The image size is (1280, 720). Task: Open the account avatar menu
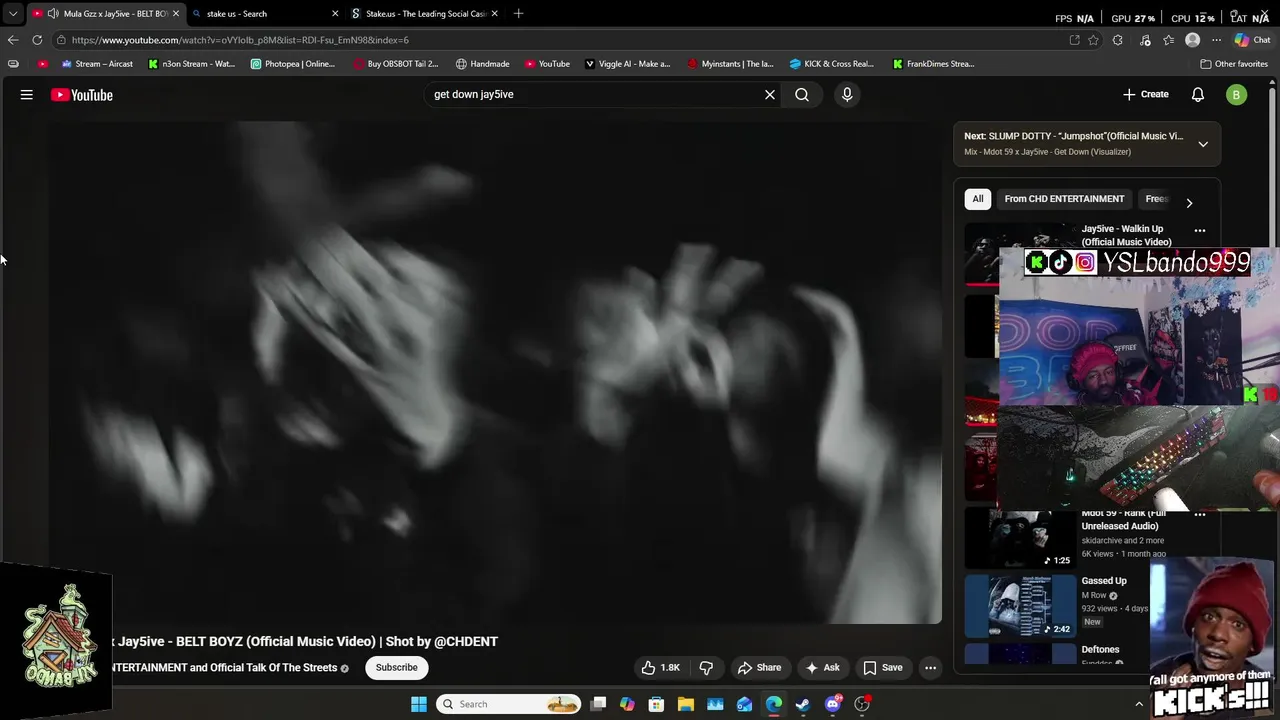tap(1237, 95)
